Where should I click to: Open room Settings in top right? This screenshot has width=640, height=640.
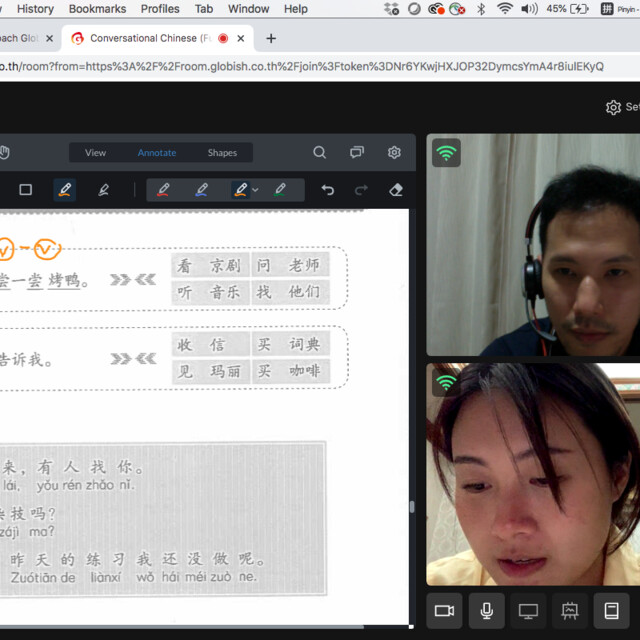click(x=622, y=107)
